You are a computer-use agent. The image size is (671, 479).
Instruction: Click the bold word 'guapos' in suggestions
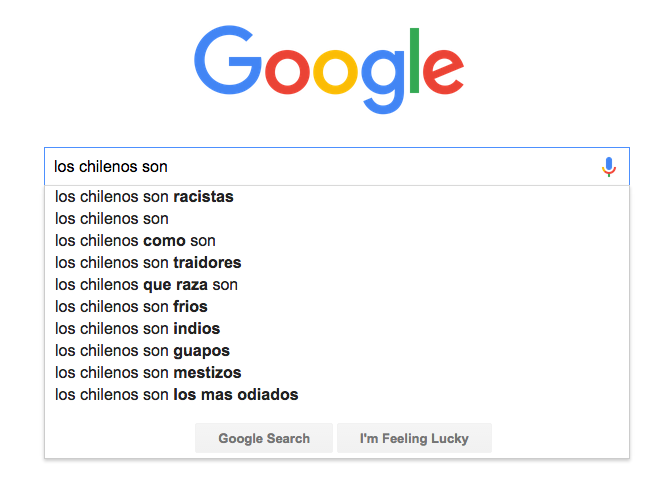(x=202, y=351)
